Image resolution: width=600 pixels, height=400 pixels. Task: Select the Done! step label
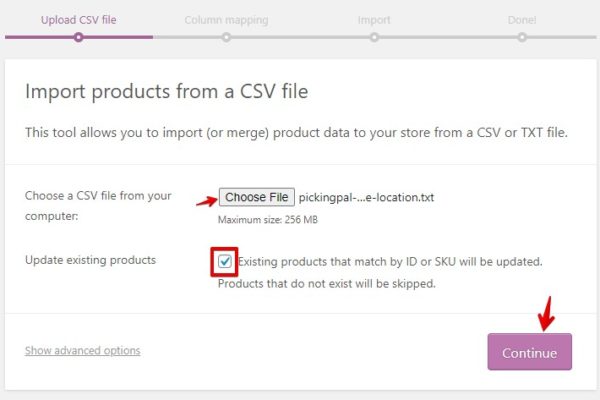click(522, 19)
